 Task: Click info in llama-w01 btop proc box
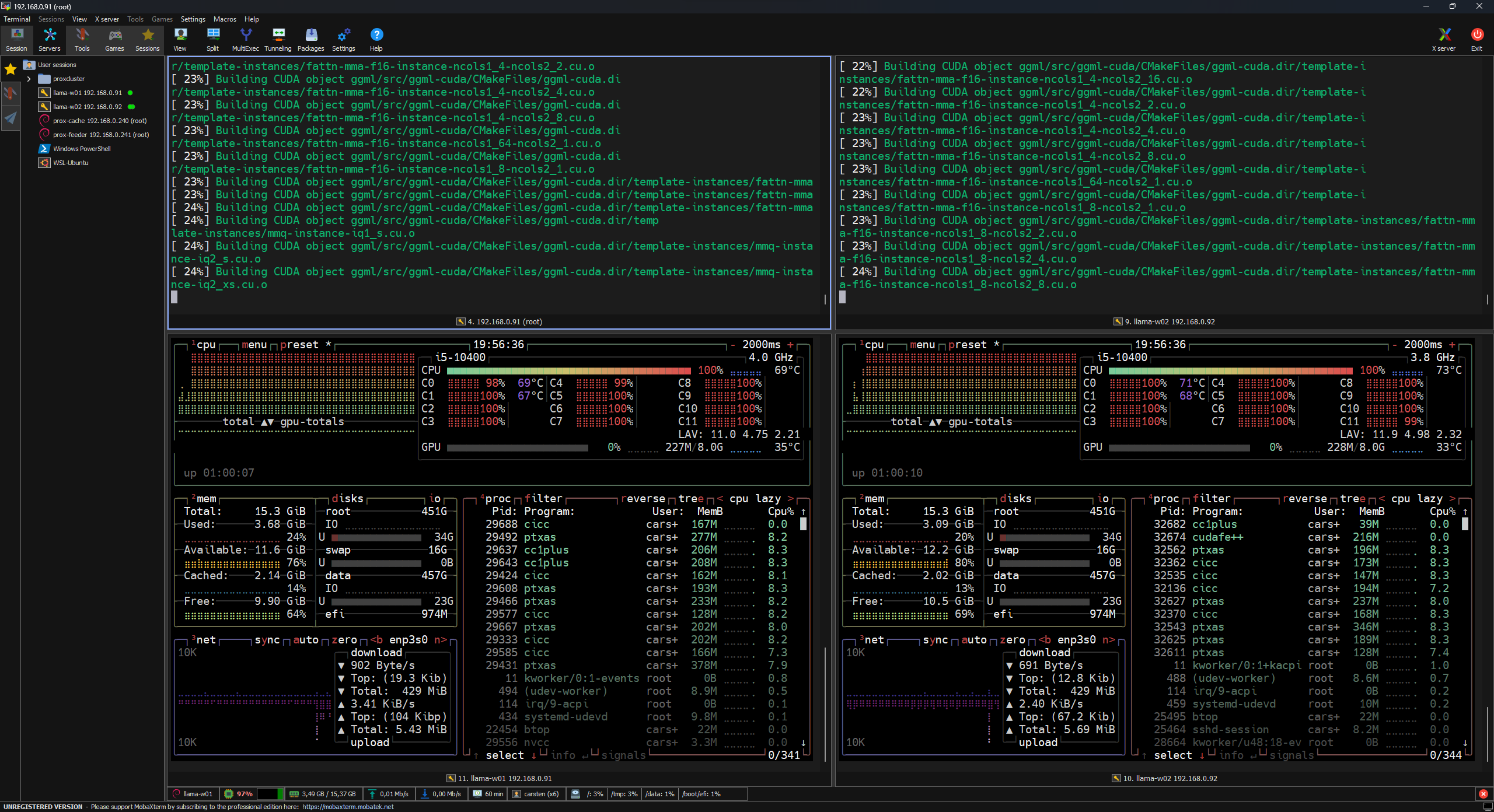coord(563,755)
